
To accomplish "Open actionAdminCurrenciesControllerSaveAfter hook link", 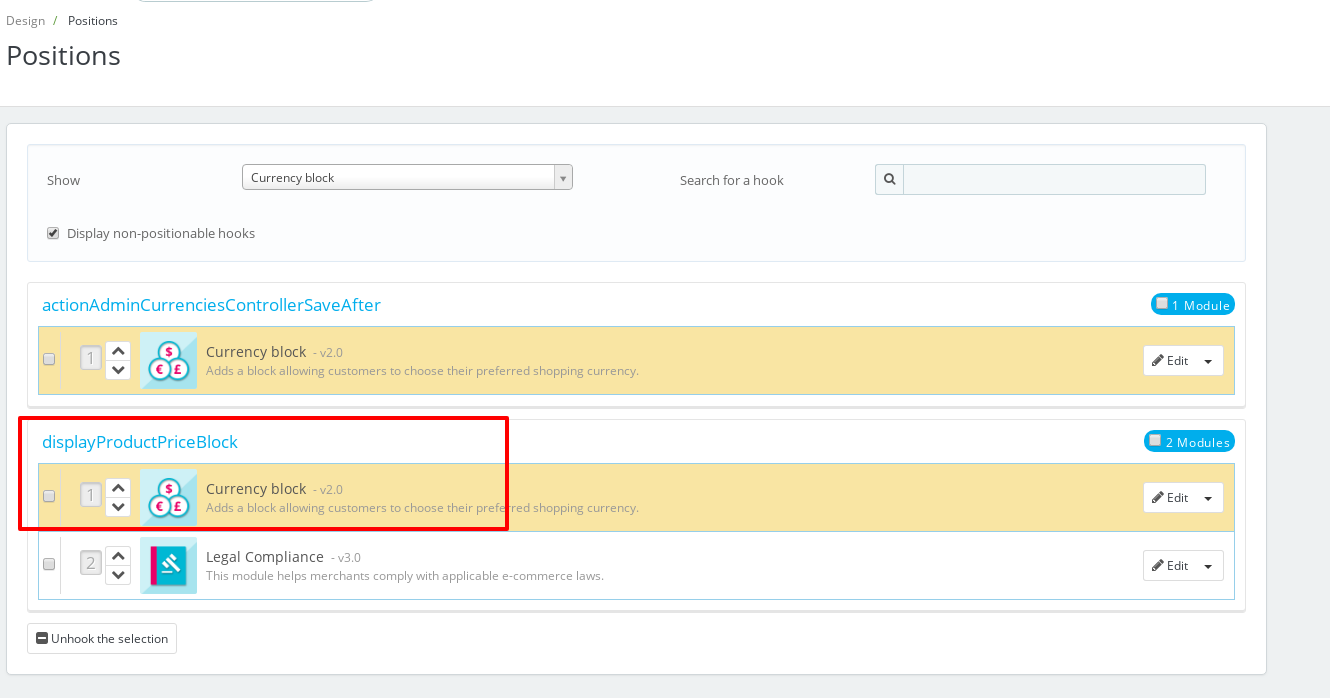I will (211, 305).
